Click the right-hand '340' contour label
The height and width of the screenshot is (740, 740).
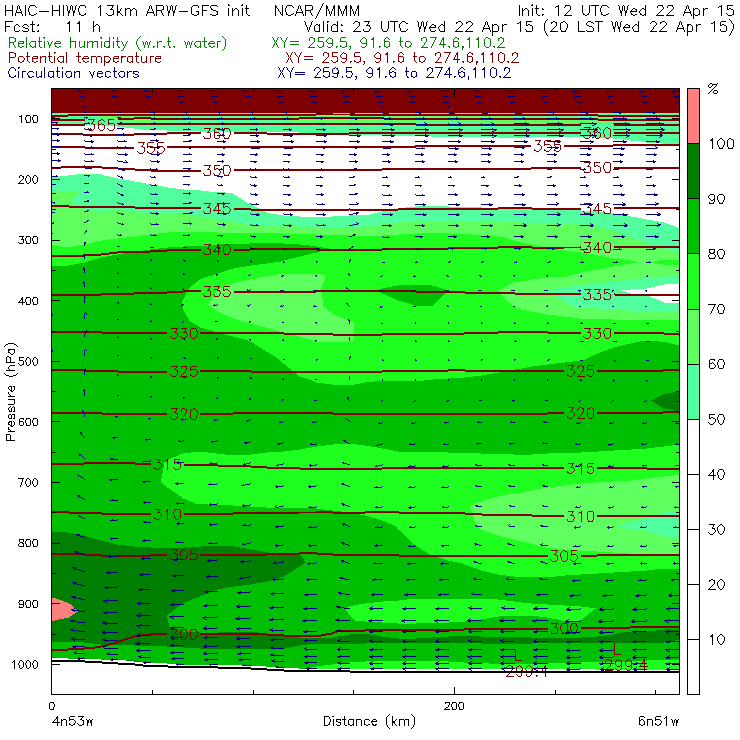point(597,247)
